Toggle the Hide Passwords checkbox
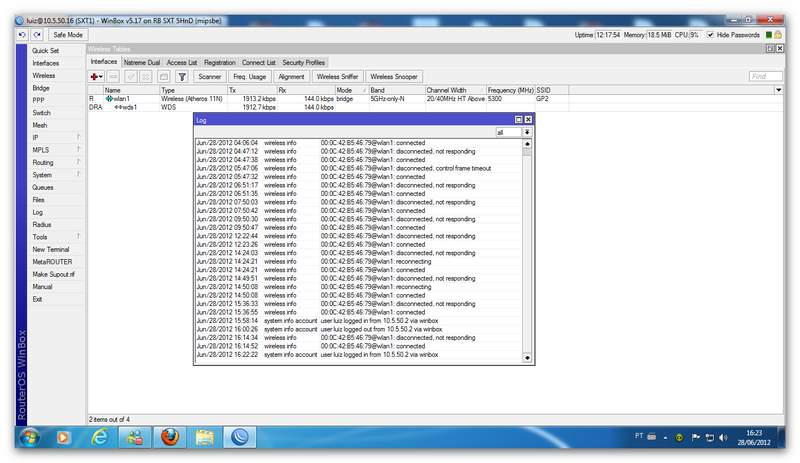 710,35
